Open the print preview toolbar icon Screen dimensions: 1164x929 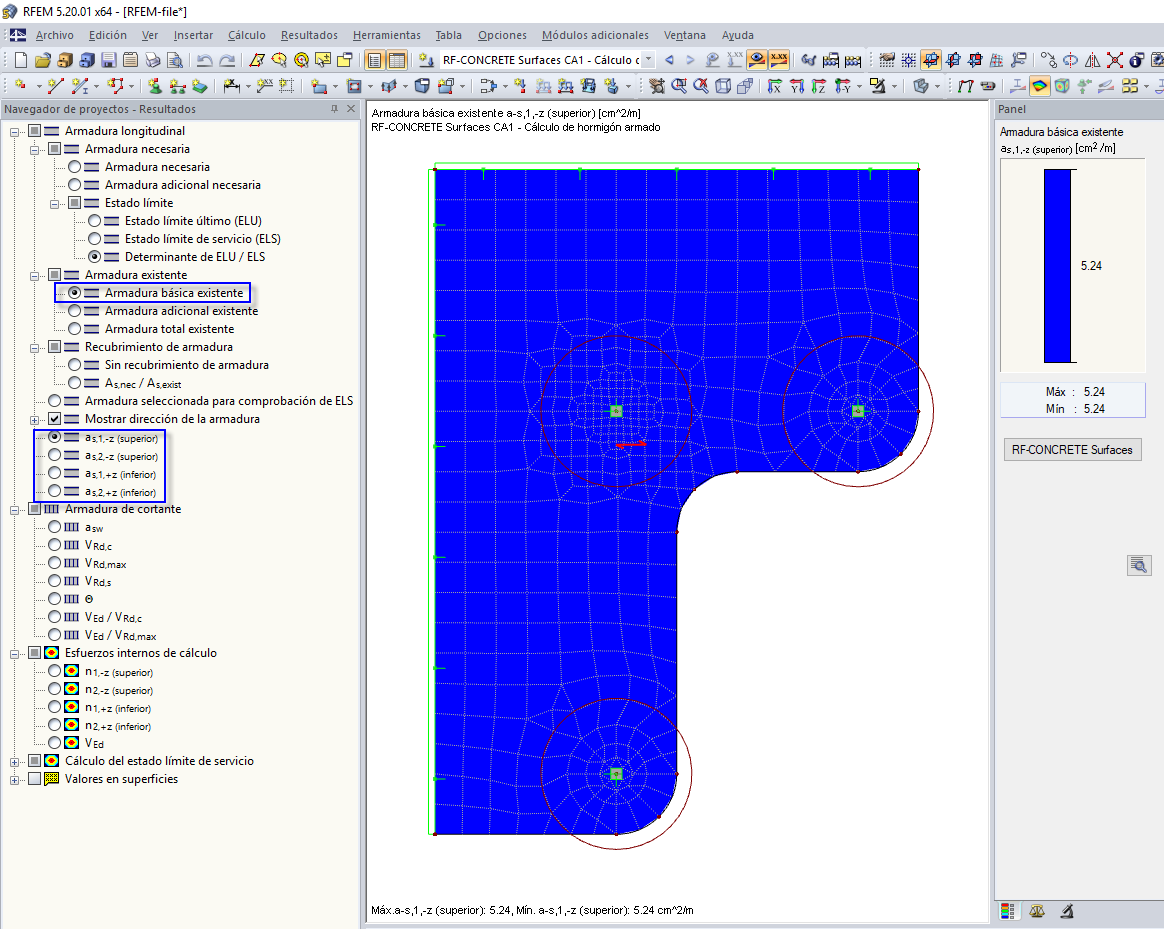pyautogui.click(x=174, y=60)
